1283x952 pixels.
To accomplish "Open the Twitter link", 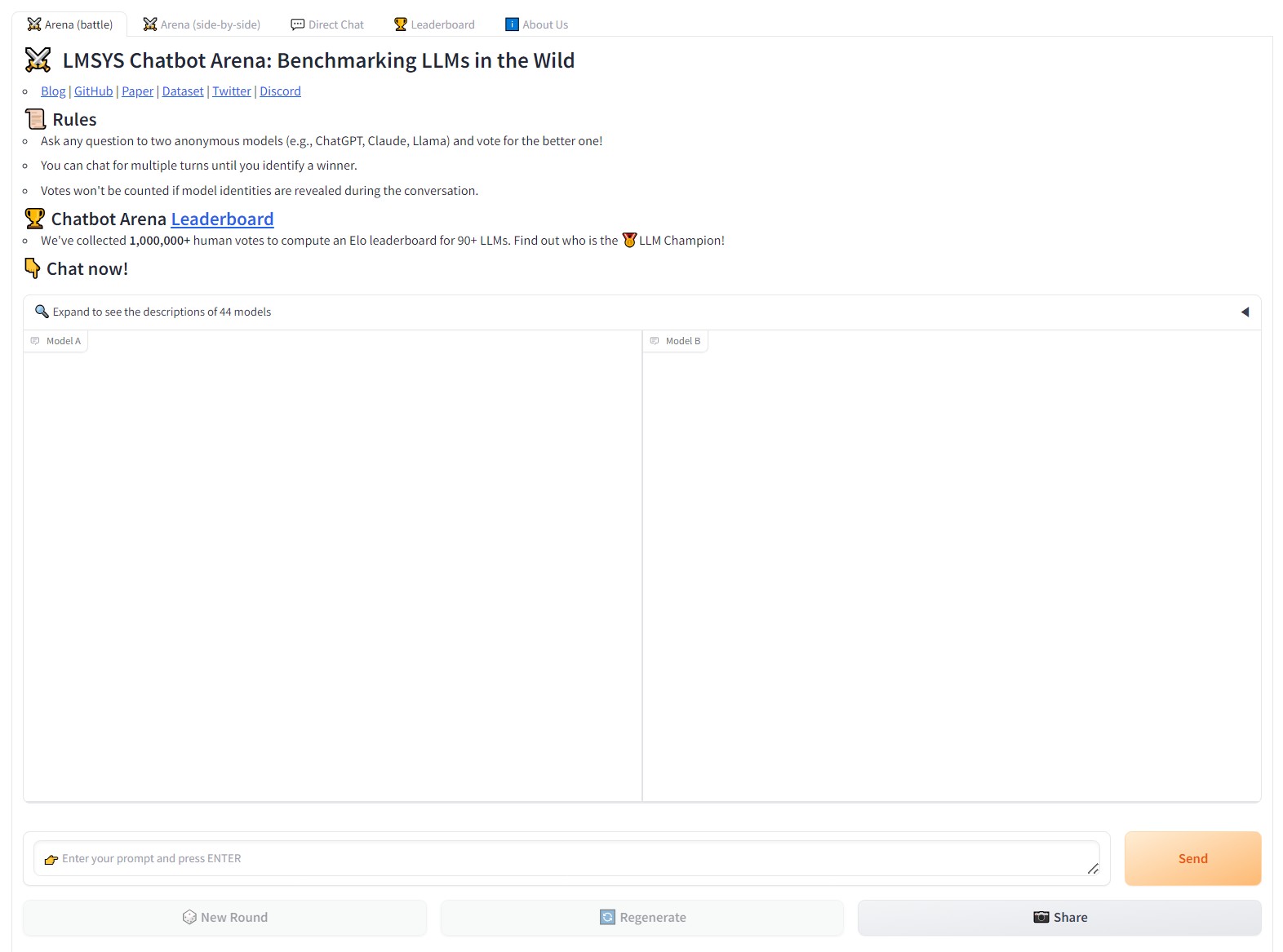I will click(232, 91).
